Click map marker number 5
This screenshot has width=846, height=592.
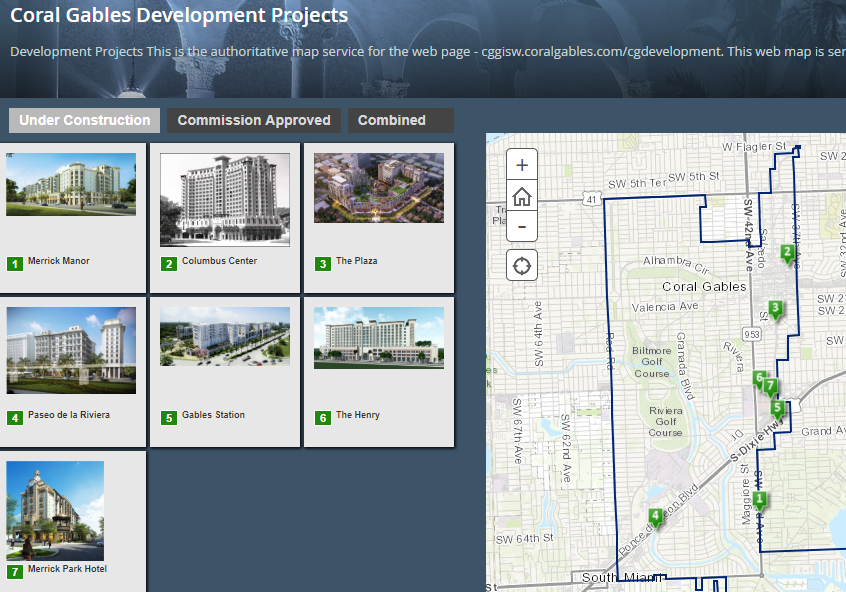(778, 408)
